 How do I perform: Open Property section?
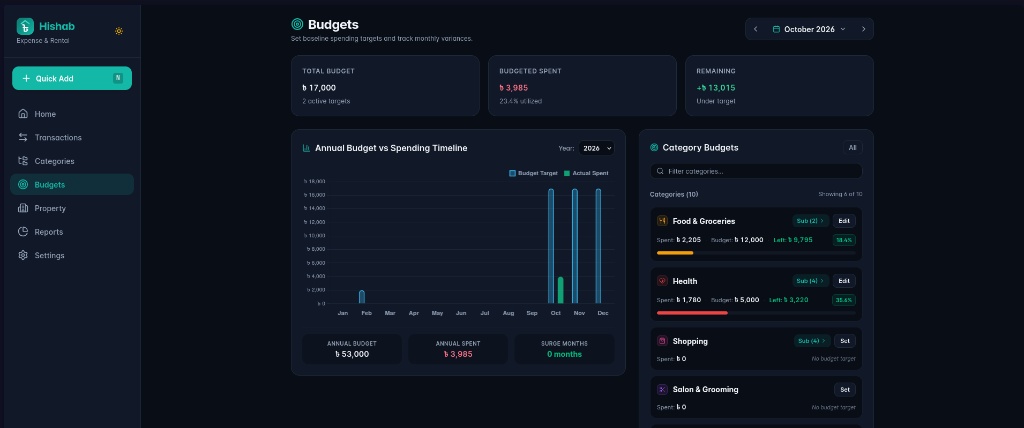click(x=72, y=208)
